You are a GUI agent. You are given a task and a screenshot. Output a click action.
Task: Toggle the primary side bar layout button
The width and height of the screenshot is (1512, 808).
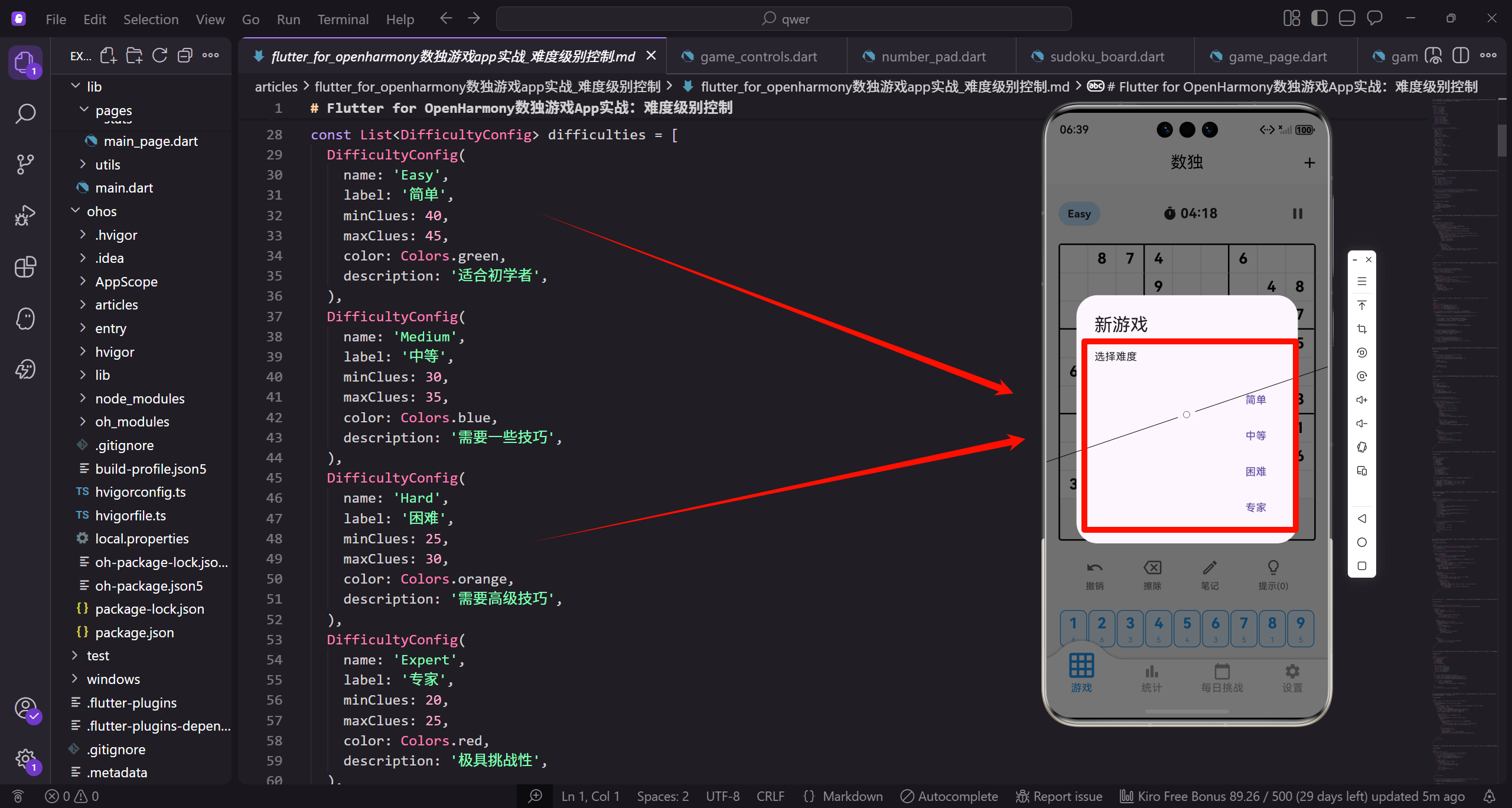pyautogui.click(x=1319, y=19)
